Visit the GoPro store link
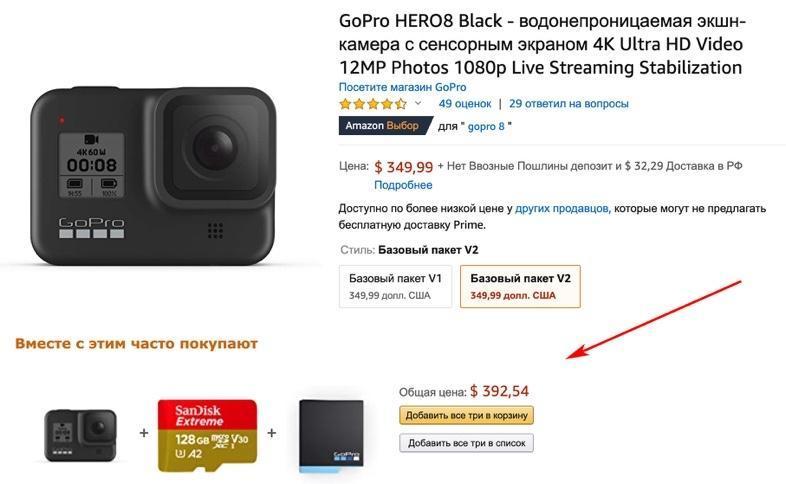 click(x=403, y=87)
